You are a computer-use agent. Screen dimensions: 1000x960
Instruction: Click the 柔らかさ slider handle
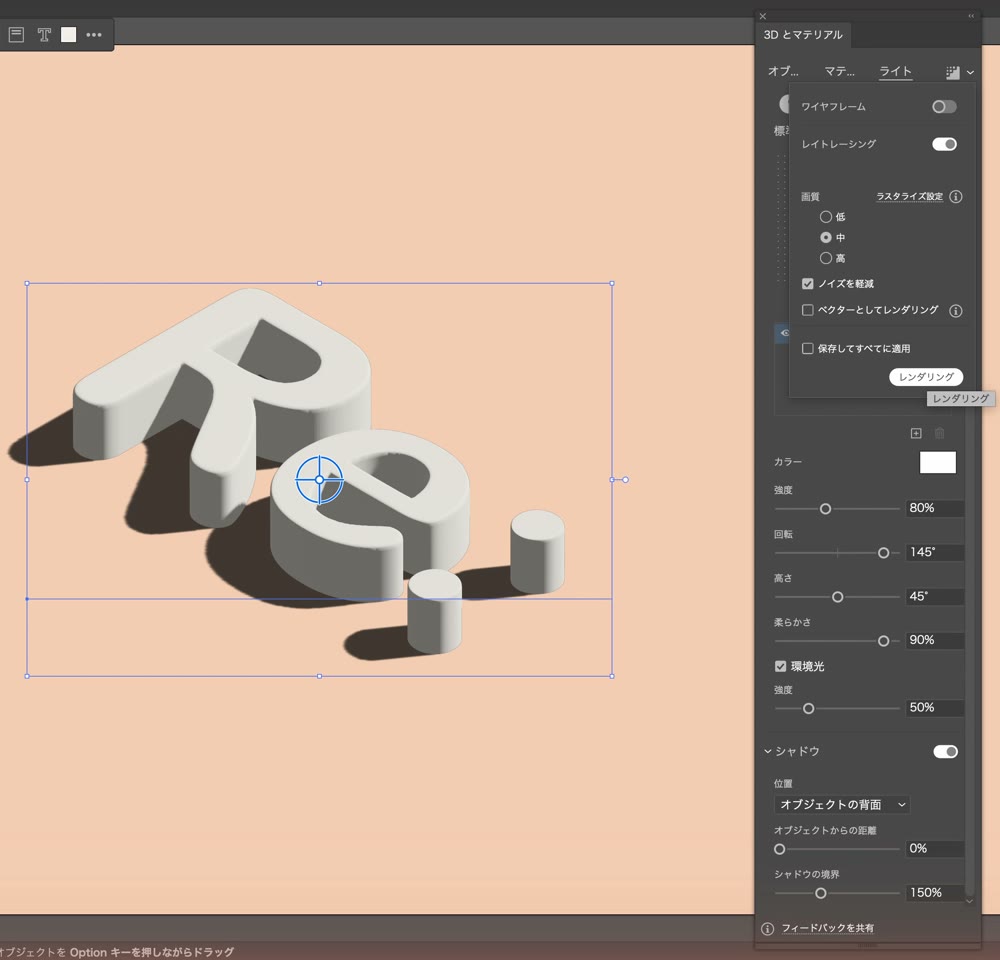[883, 641]
